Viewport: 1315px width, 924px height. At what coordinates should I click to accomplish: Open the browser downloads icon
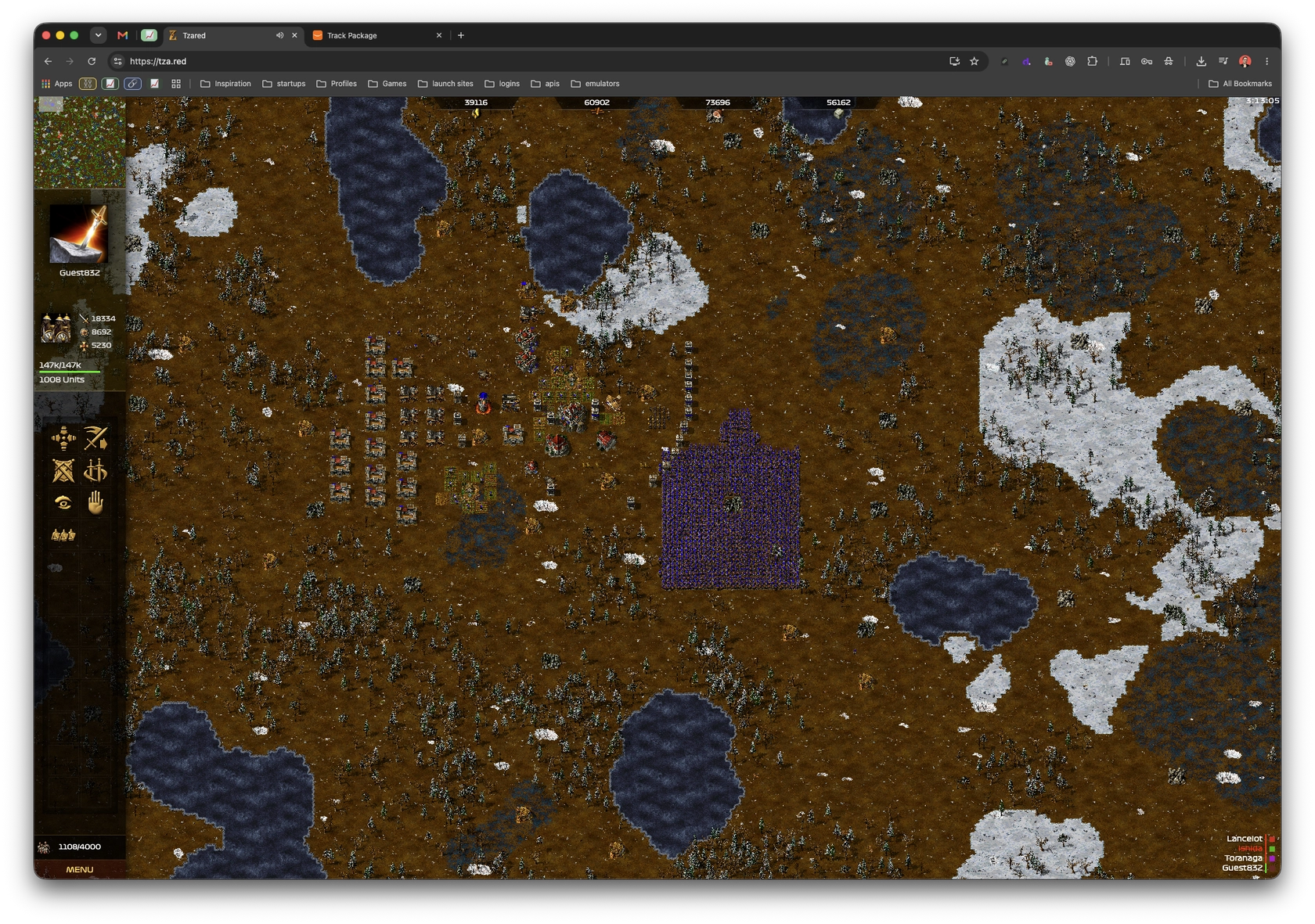1201,61
